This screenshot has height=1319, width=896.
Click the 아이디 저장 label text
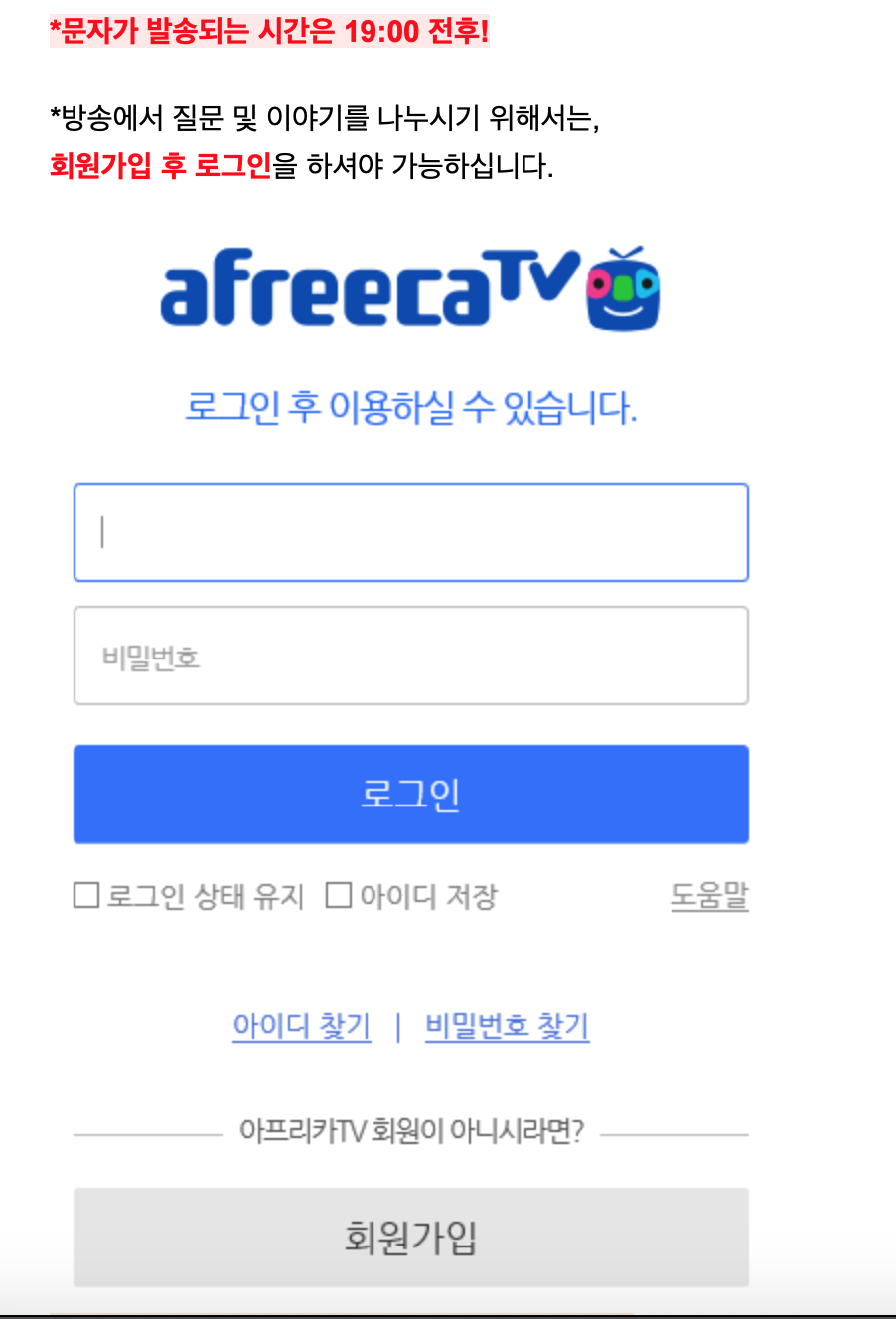(x=428, y=896)
